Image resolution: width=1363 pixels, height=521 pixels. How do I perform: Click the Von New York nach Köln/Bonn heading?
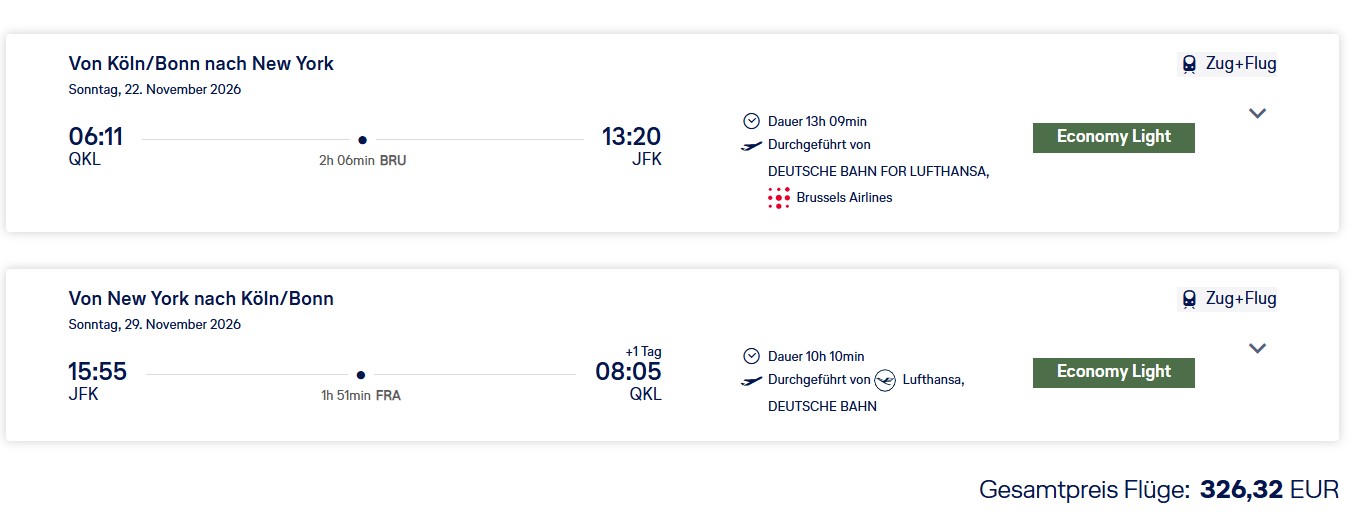[x=201, y=298]
